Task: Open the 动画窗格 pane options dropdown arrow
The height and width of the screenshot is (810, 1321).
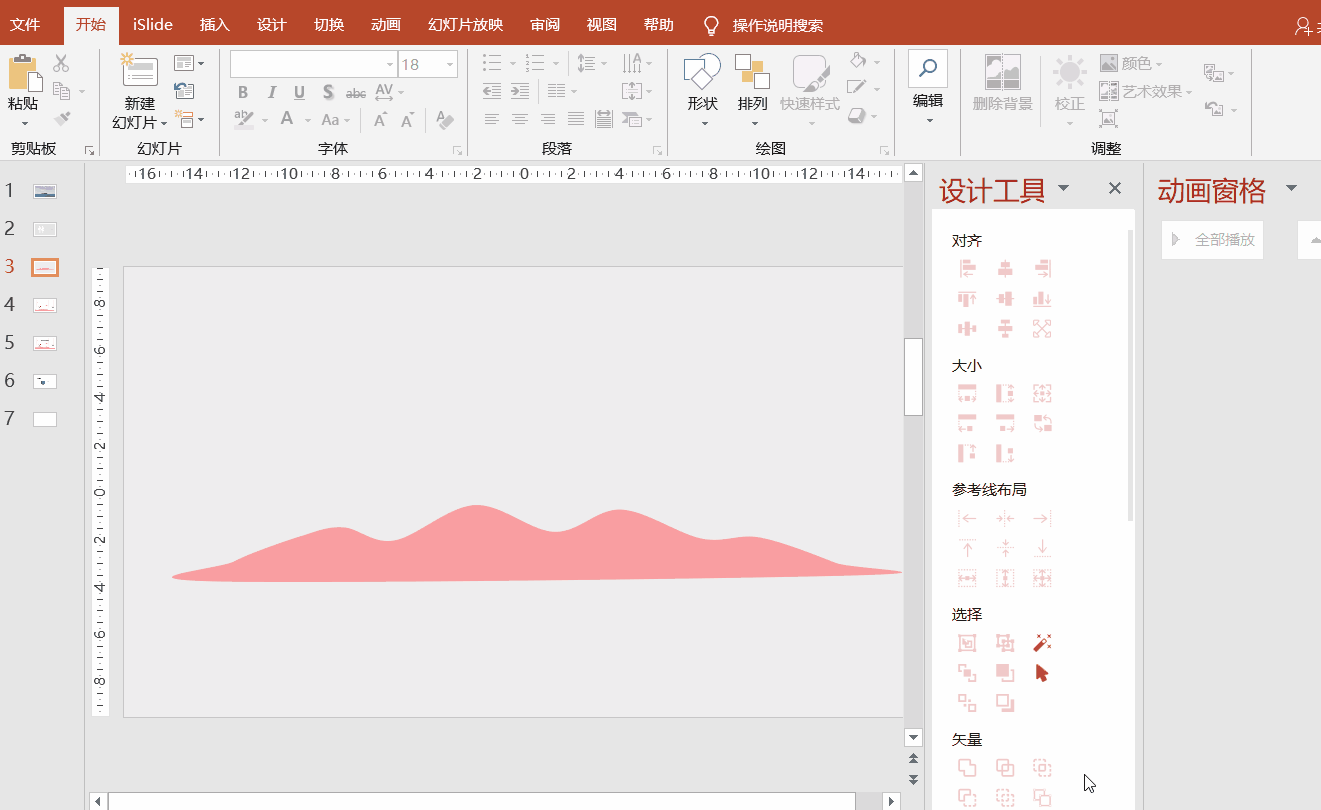Action: coord(1291,189)
